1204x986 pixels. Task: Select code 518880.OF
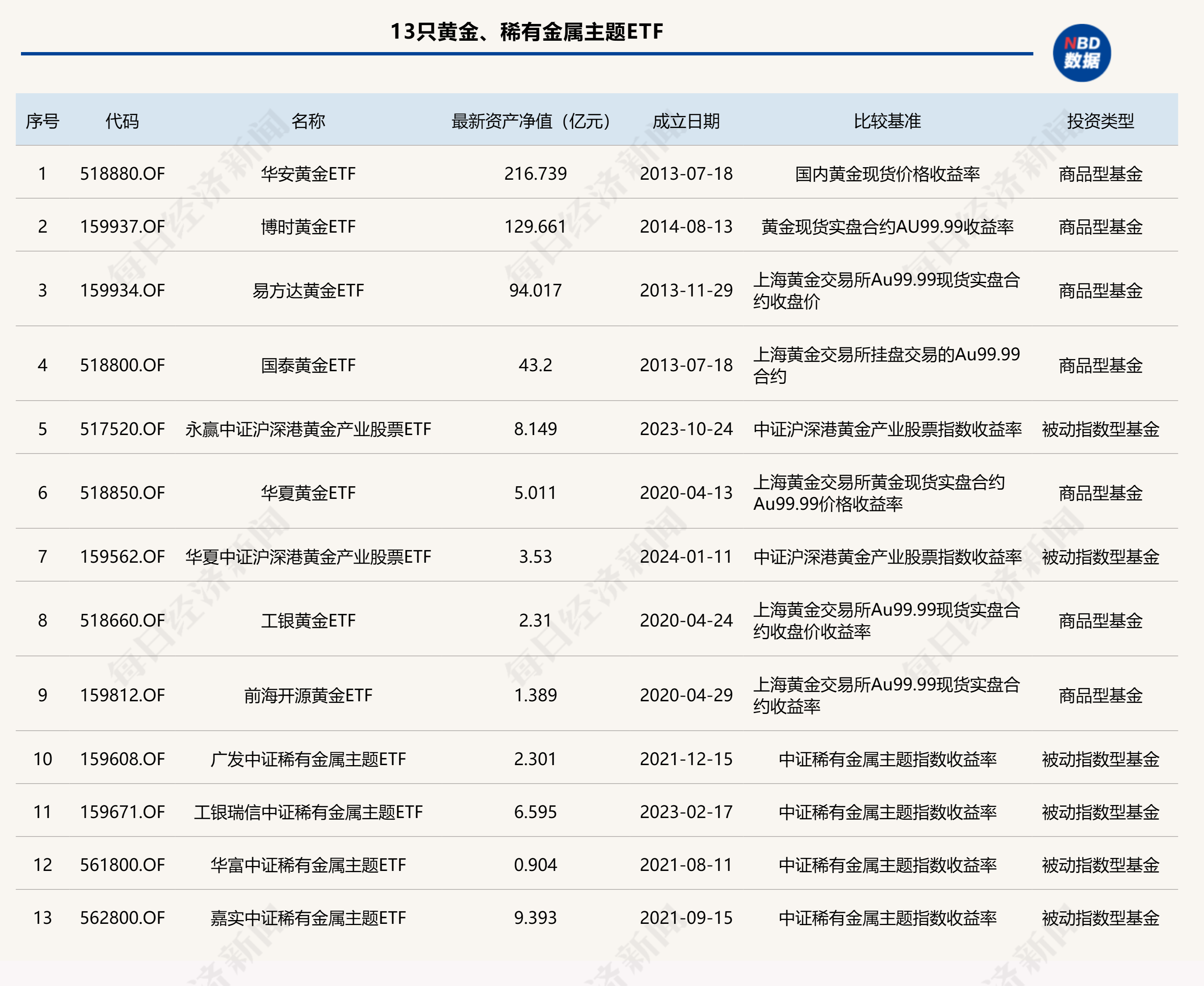123,174
